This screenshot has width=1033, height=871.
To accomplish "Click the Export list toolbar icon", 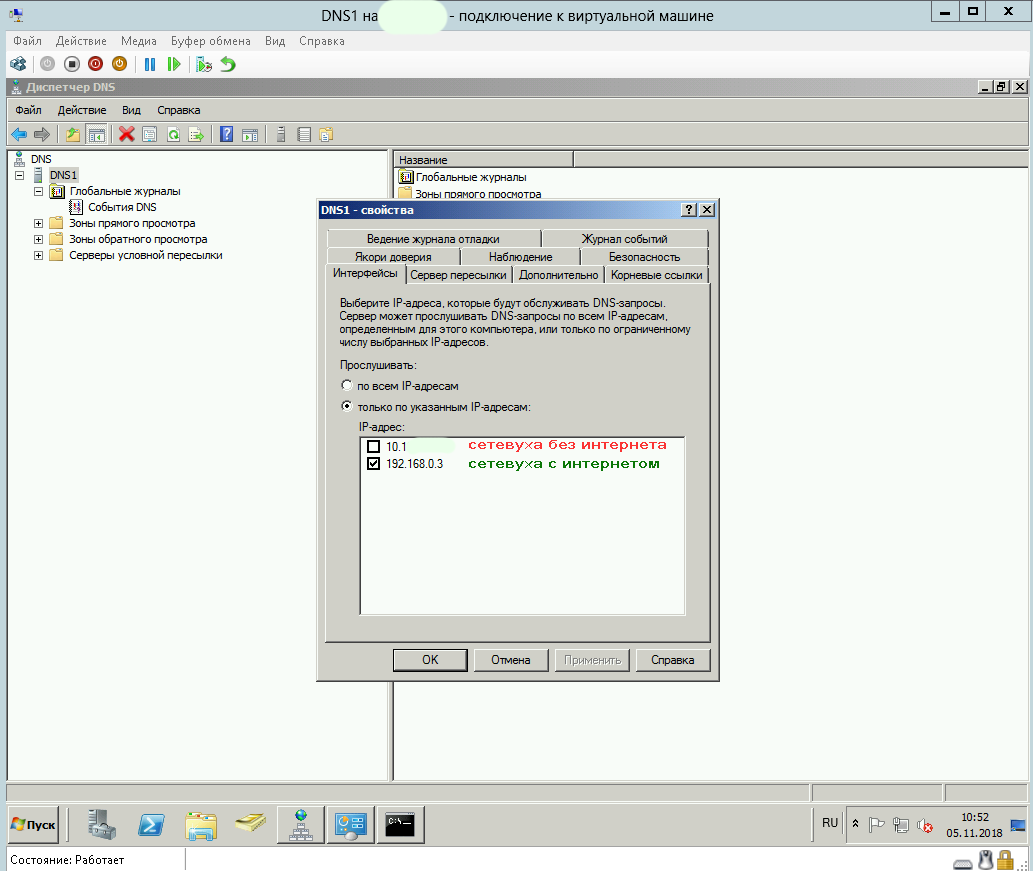I will tap(196, 134).
